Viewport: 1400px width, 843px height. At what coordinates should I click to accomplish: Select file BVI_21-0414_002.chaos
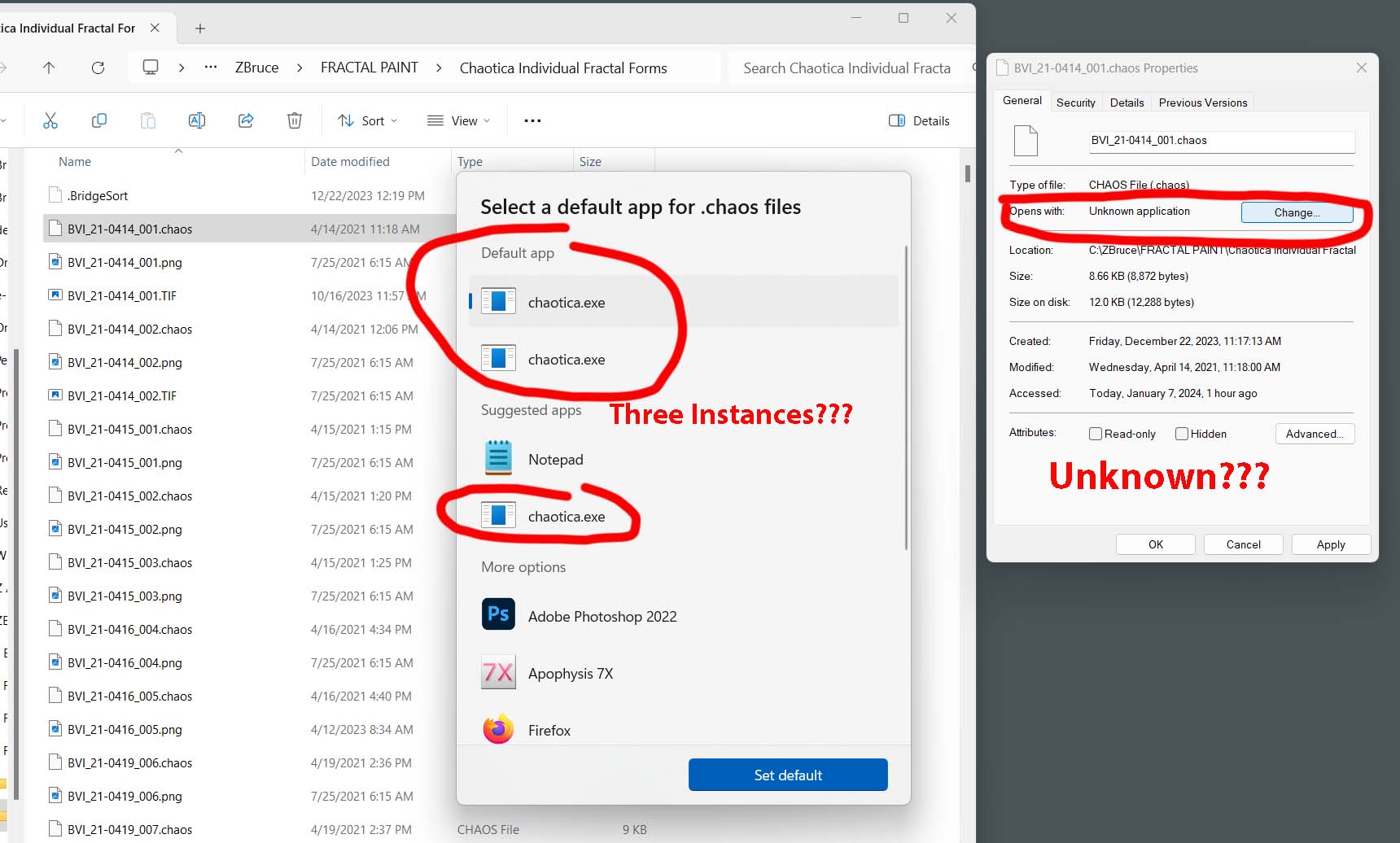click(130, 329)
